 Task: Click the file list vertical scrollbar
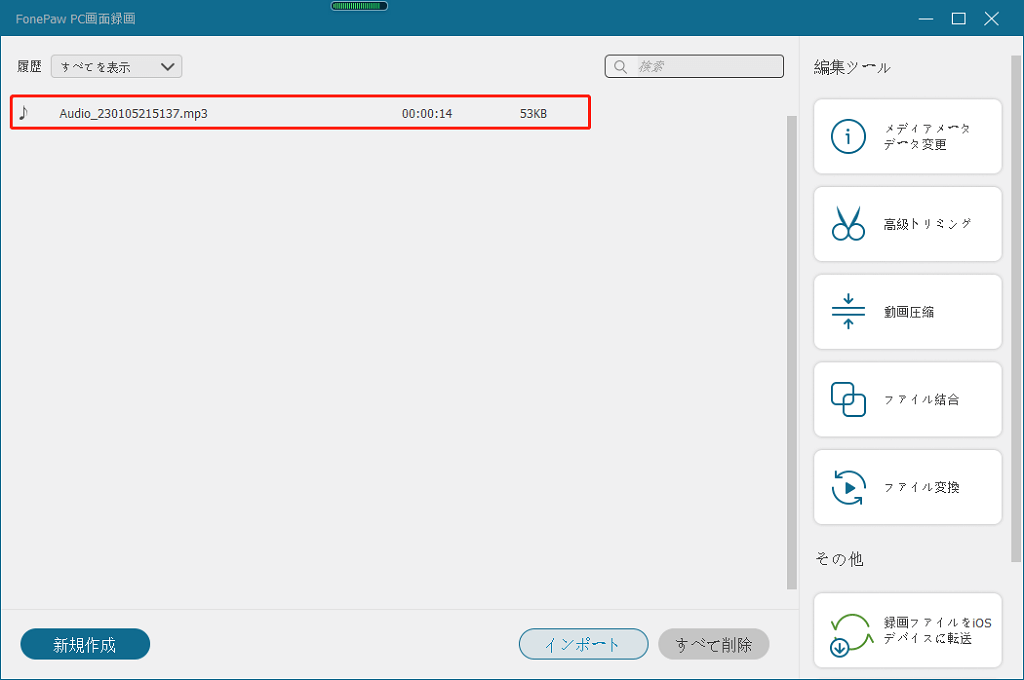click(x=792, y=353)
